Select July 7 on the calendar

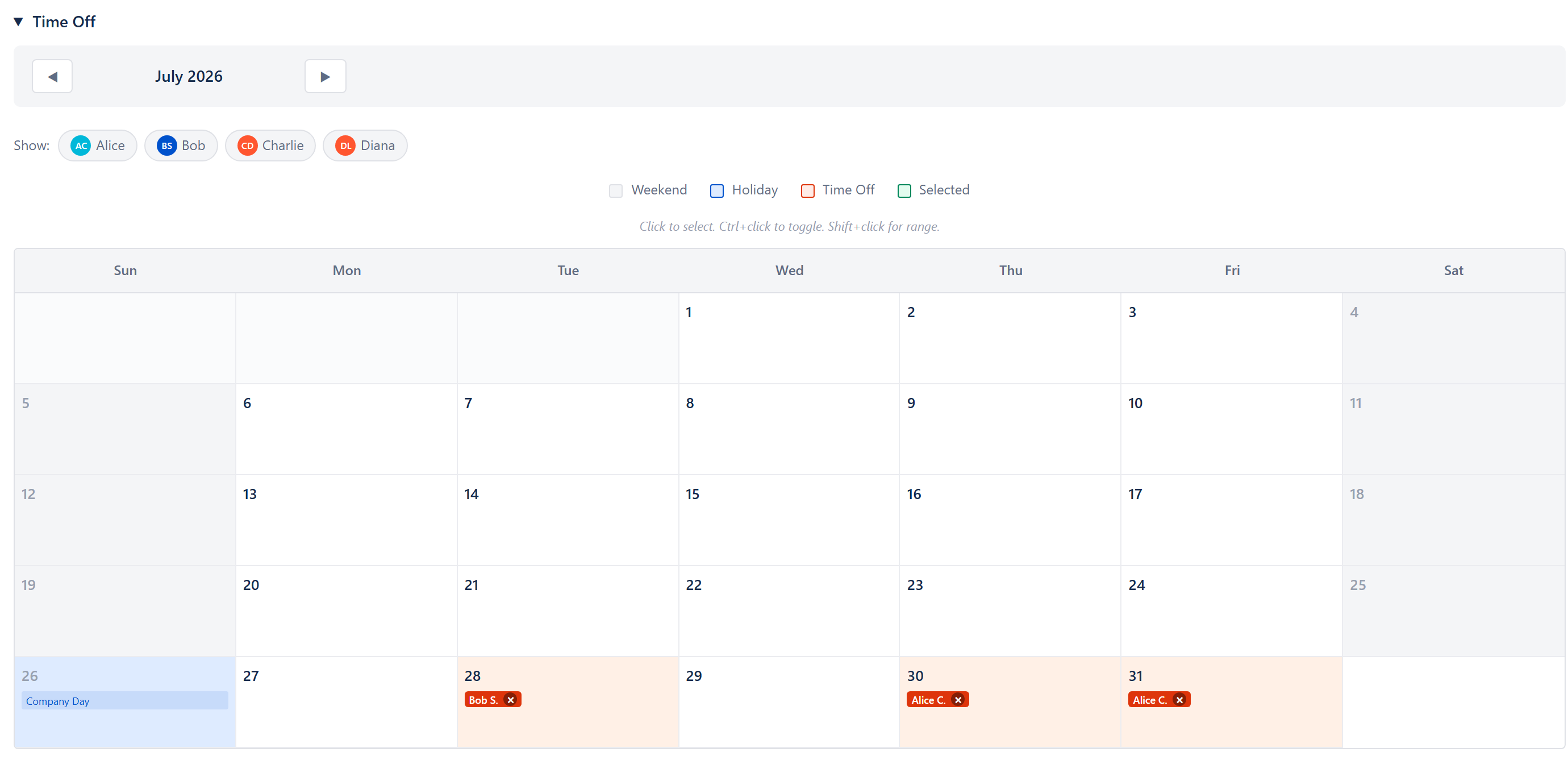568,430
